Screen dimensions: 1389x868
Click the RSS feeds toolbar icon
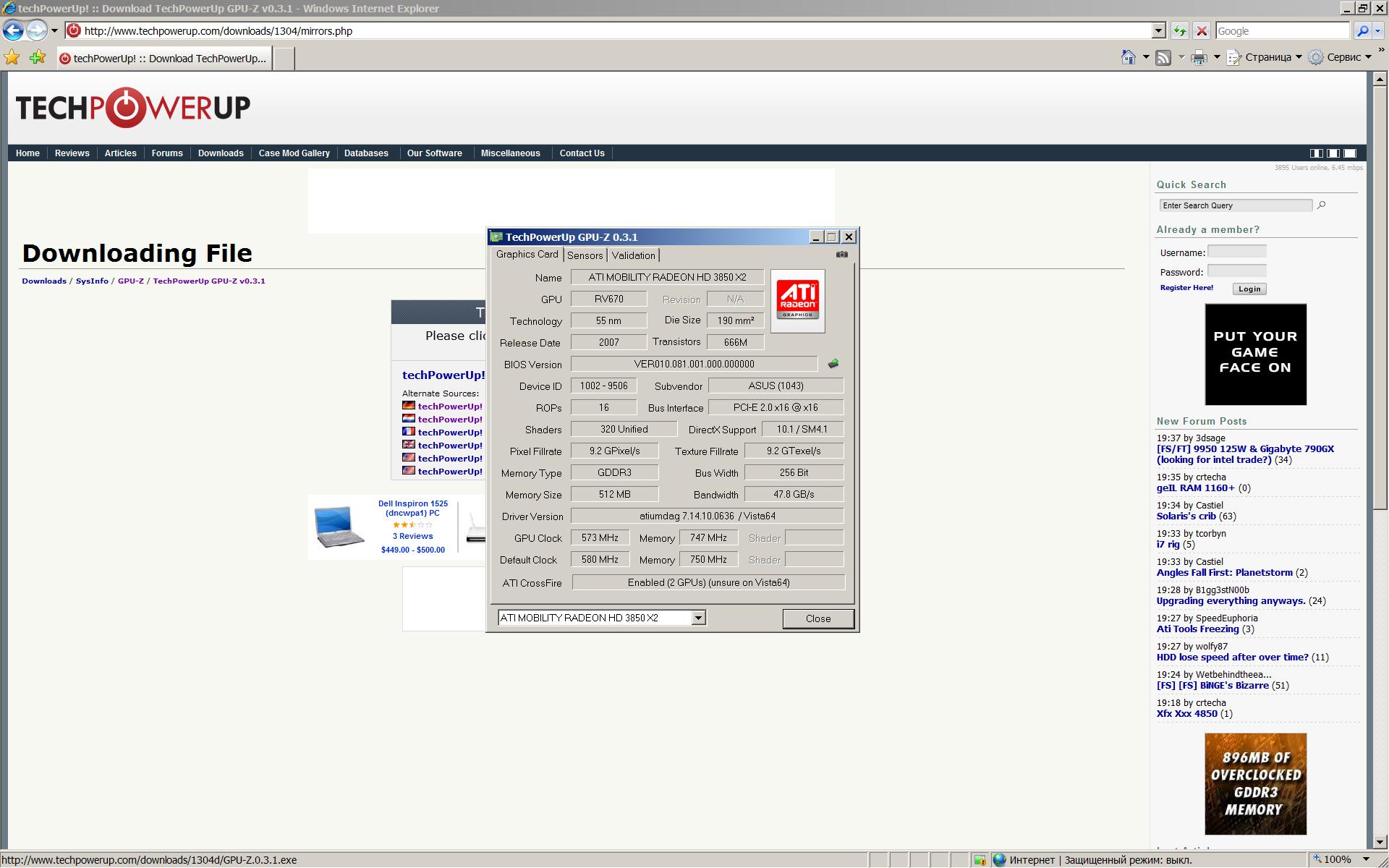(x=1163, y=58)
